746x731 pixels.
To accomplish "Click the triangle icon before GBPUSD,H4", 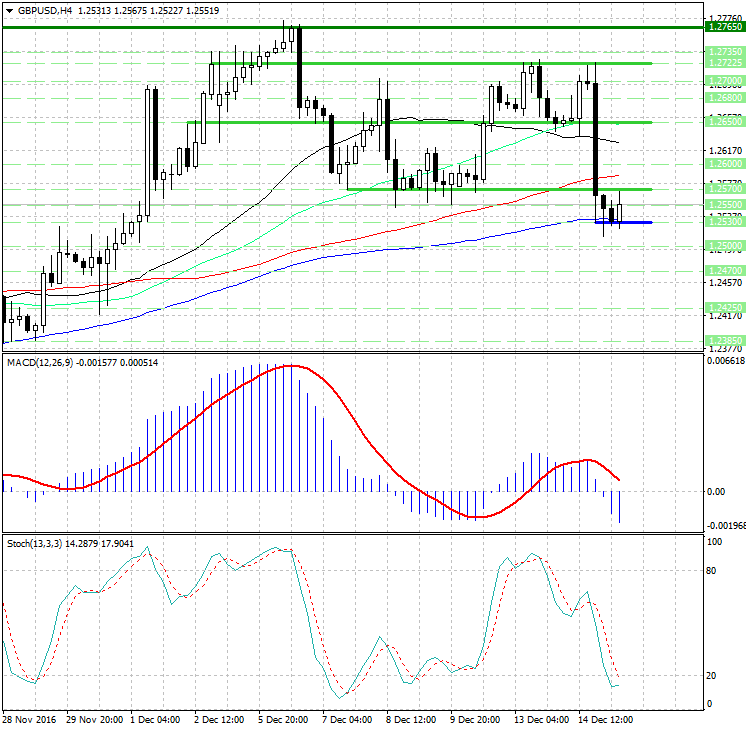I will point(8,10).
